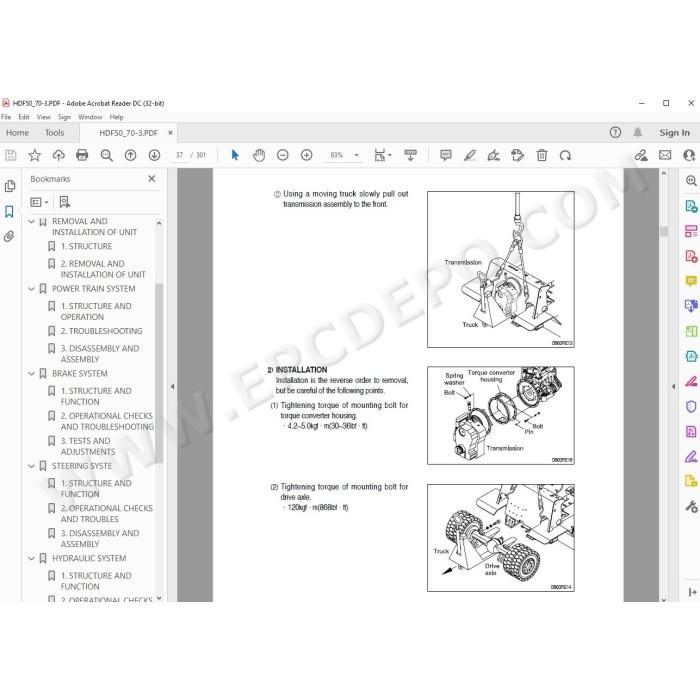Go to previous page arrow
The height and width of the screenshot is (700, 700).
130,155
